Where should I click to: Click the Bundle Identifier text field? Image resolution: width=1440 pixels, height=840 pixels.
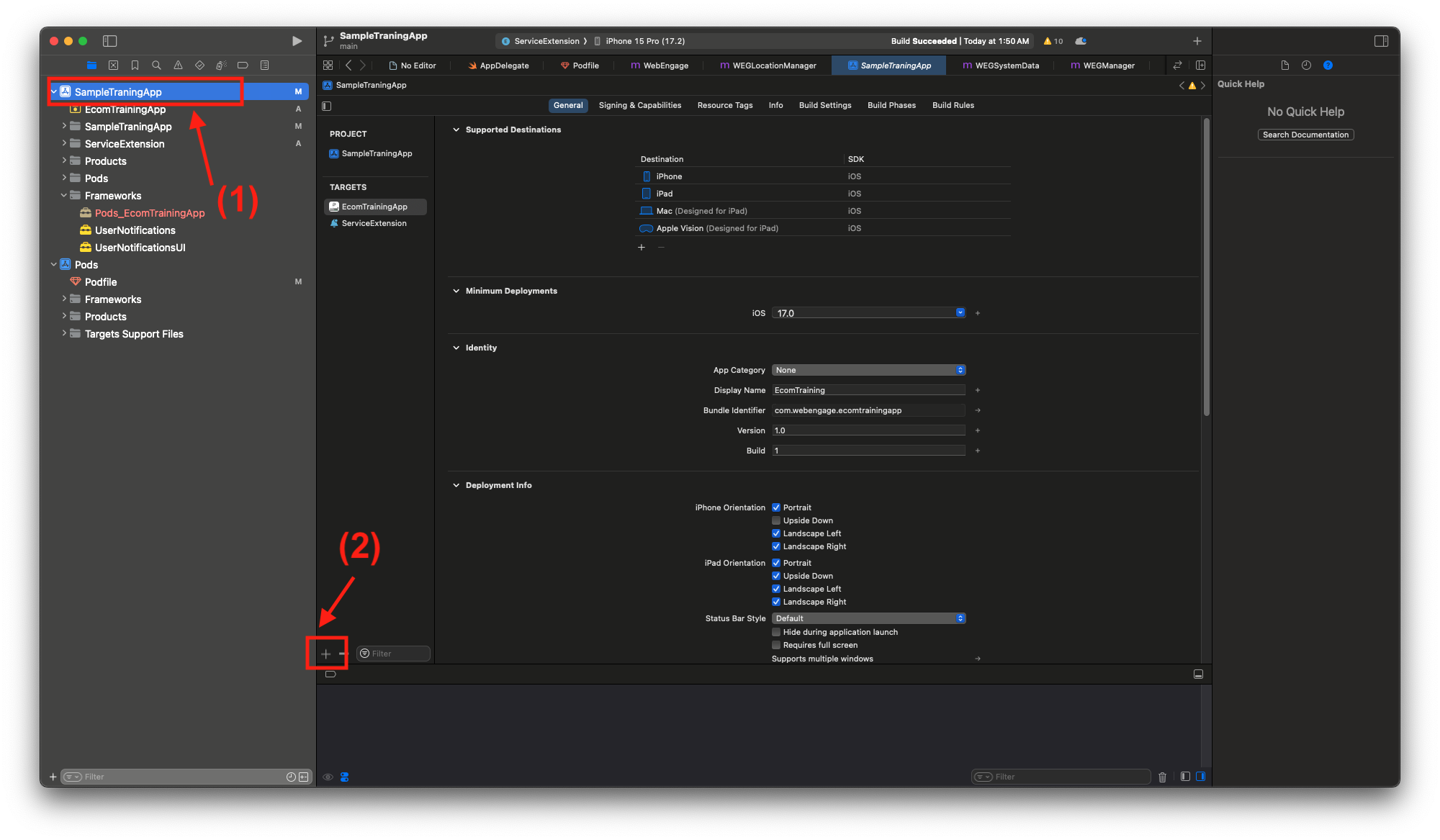click(x=868, y=410)
